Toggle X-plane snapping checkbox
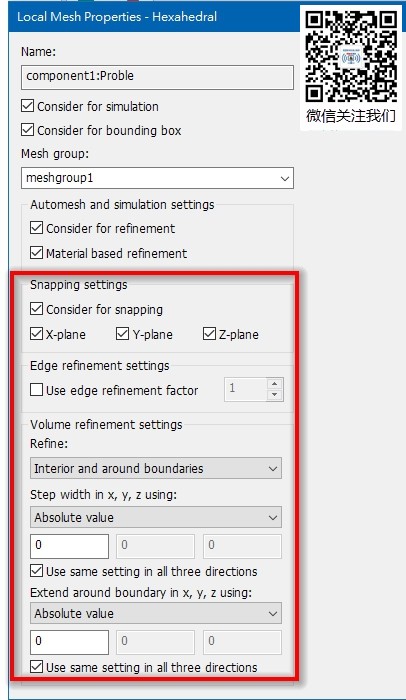 [37, 334]
